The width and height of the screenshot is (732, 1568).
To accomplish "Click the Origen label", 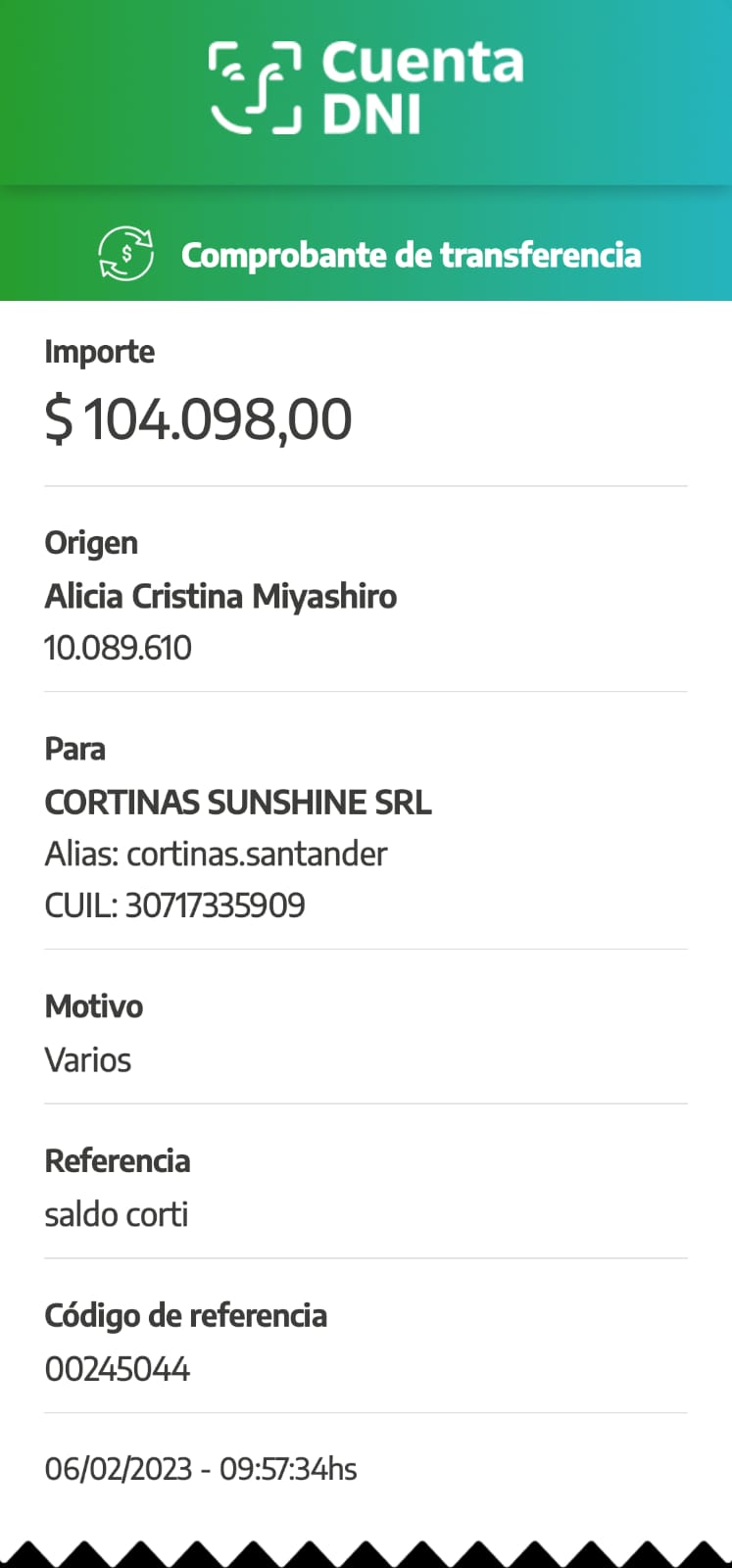I will 91,543.
